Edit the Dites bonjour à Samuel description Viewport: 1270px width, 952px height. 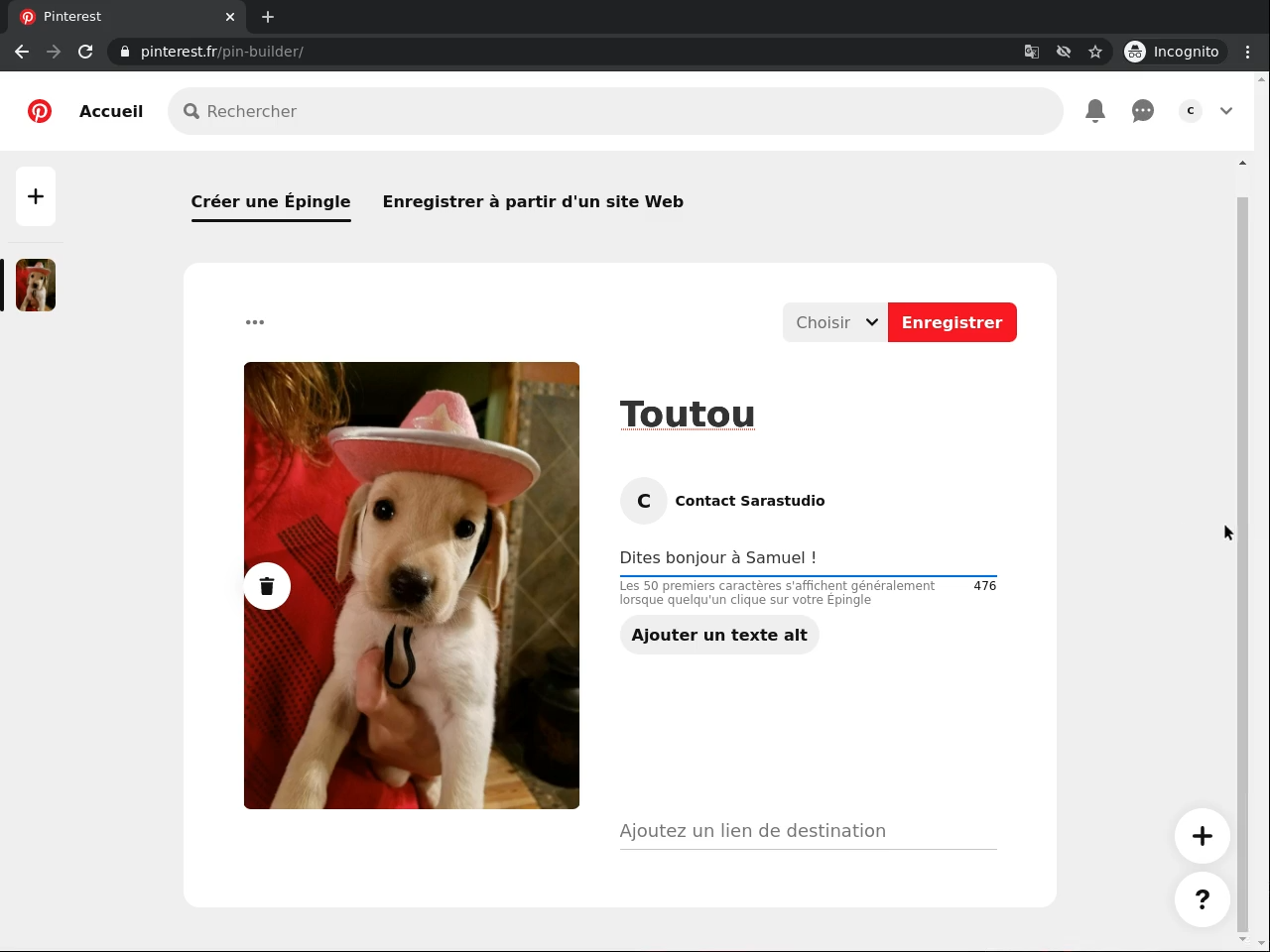click(808, 557)
